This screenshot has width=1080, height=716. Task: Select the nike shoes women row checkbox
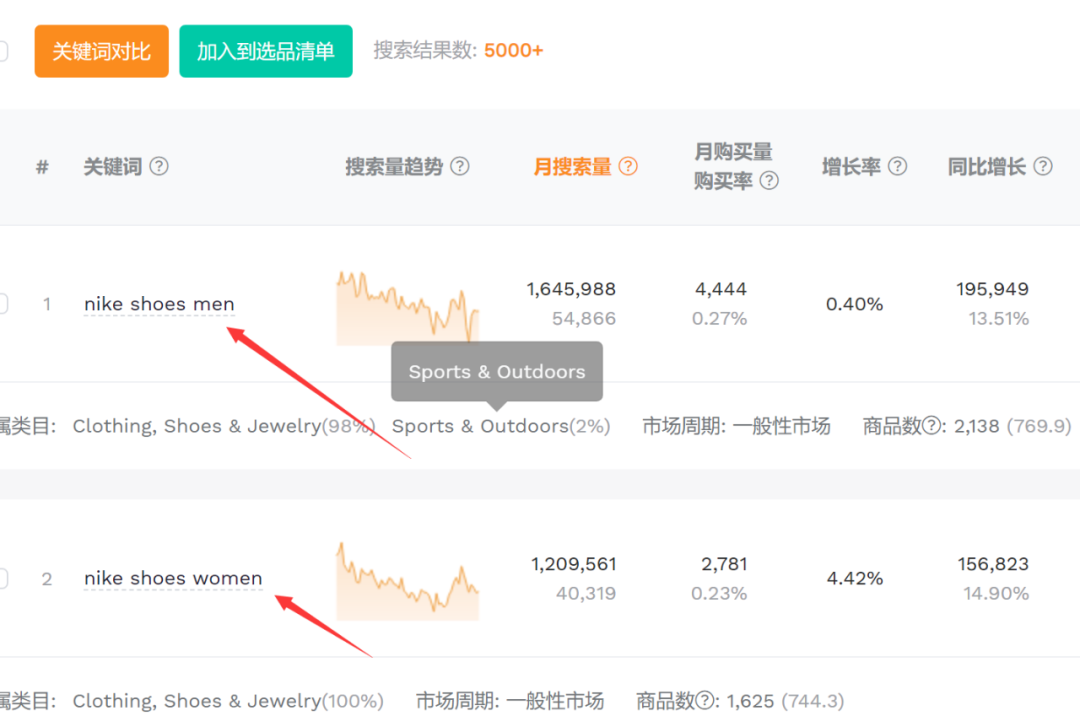(4, 578)
